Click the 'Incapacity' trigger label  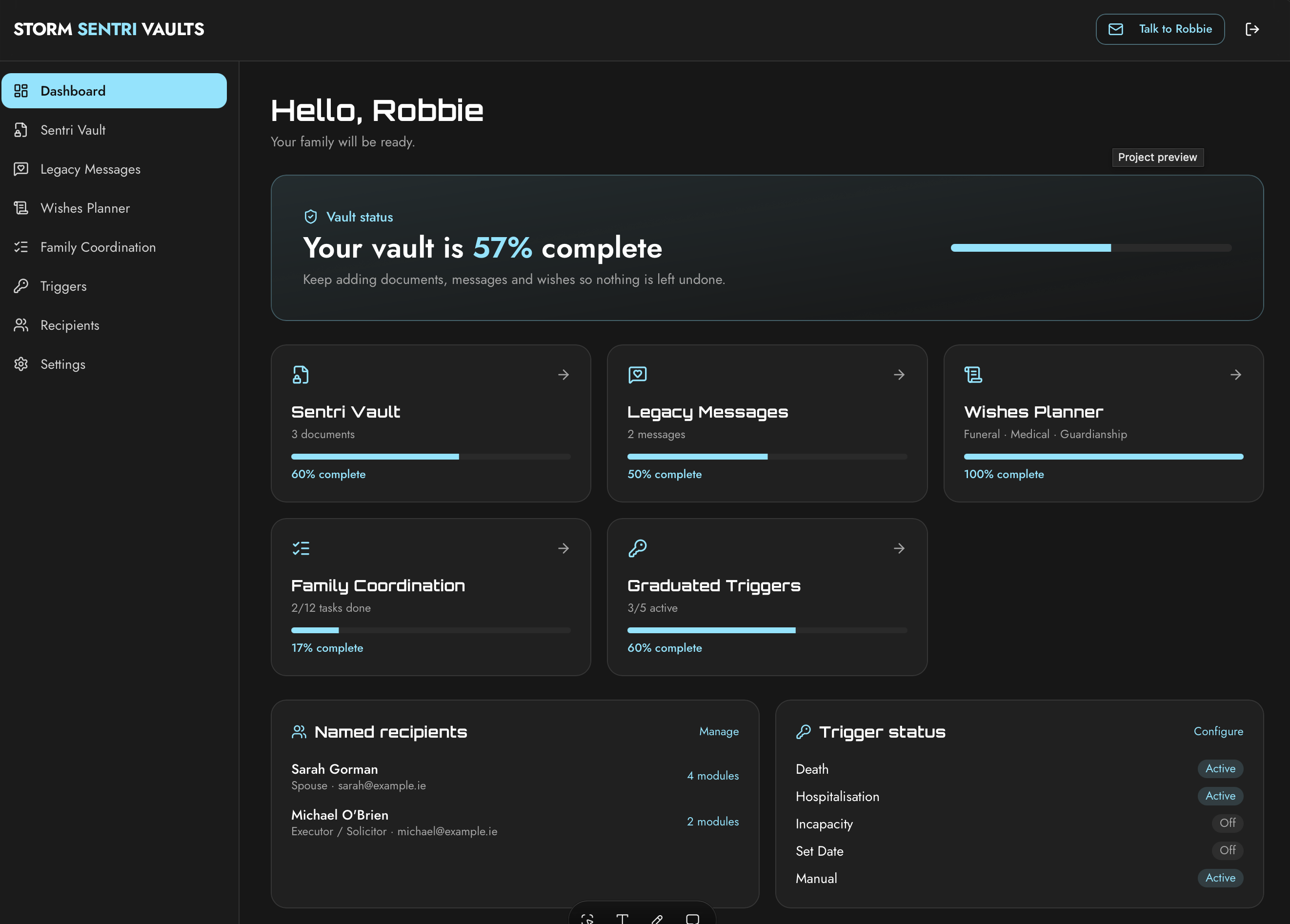click(824, 824)
